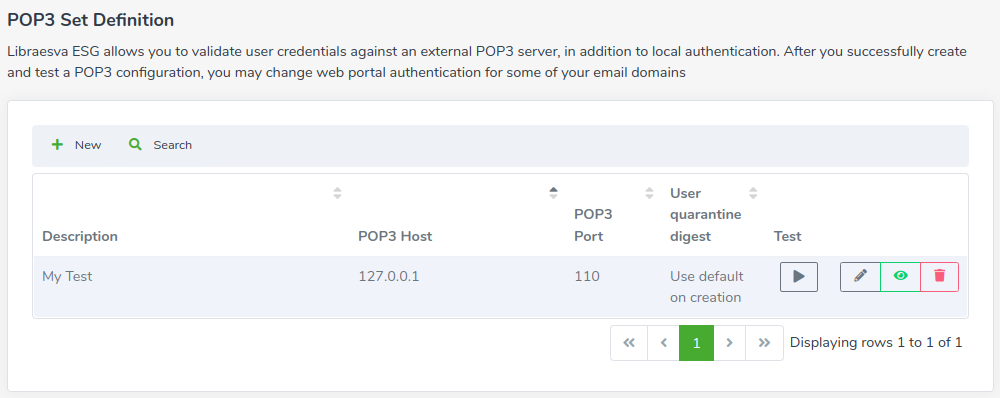The image size is (1000, 398).
Task: Click the green plus New icon
Action: (57, 145)
